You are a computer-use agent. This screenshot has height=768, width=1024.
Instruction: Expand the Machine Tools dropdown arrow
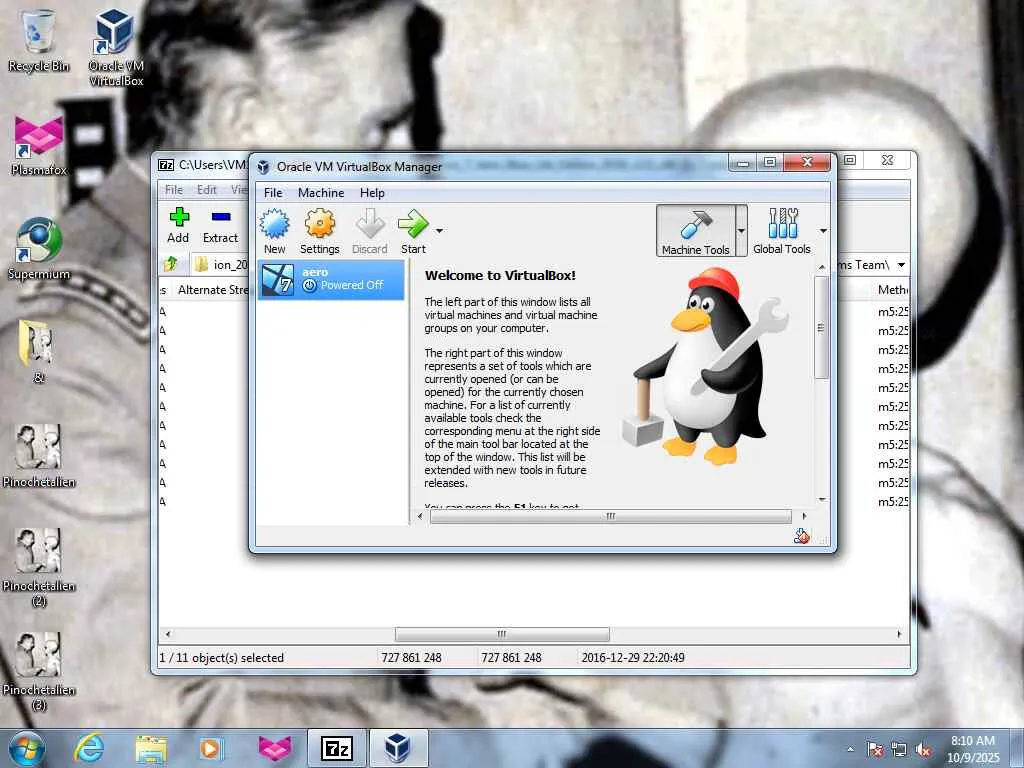tap(741, 231)
